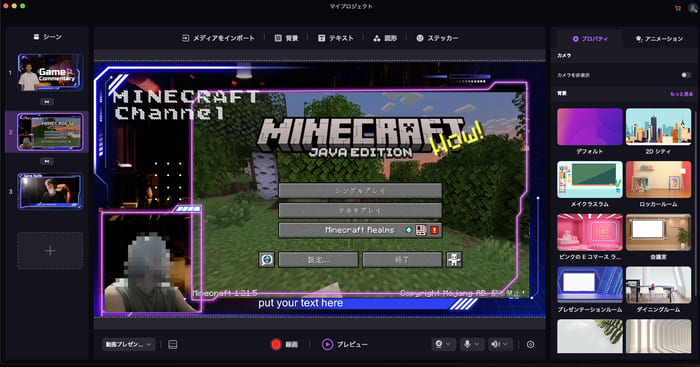Start the preview (プレビュー) playback
The image size is (700, 367).
point(345,344)
